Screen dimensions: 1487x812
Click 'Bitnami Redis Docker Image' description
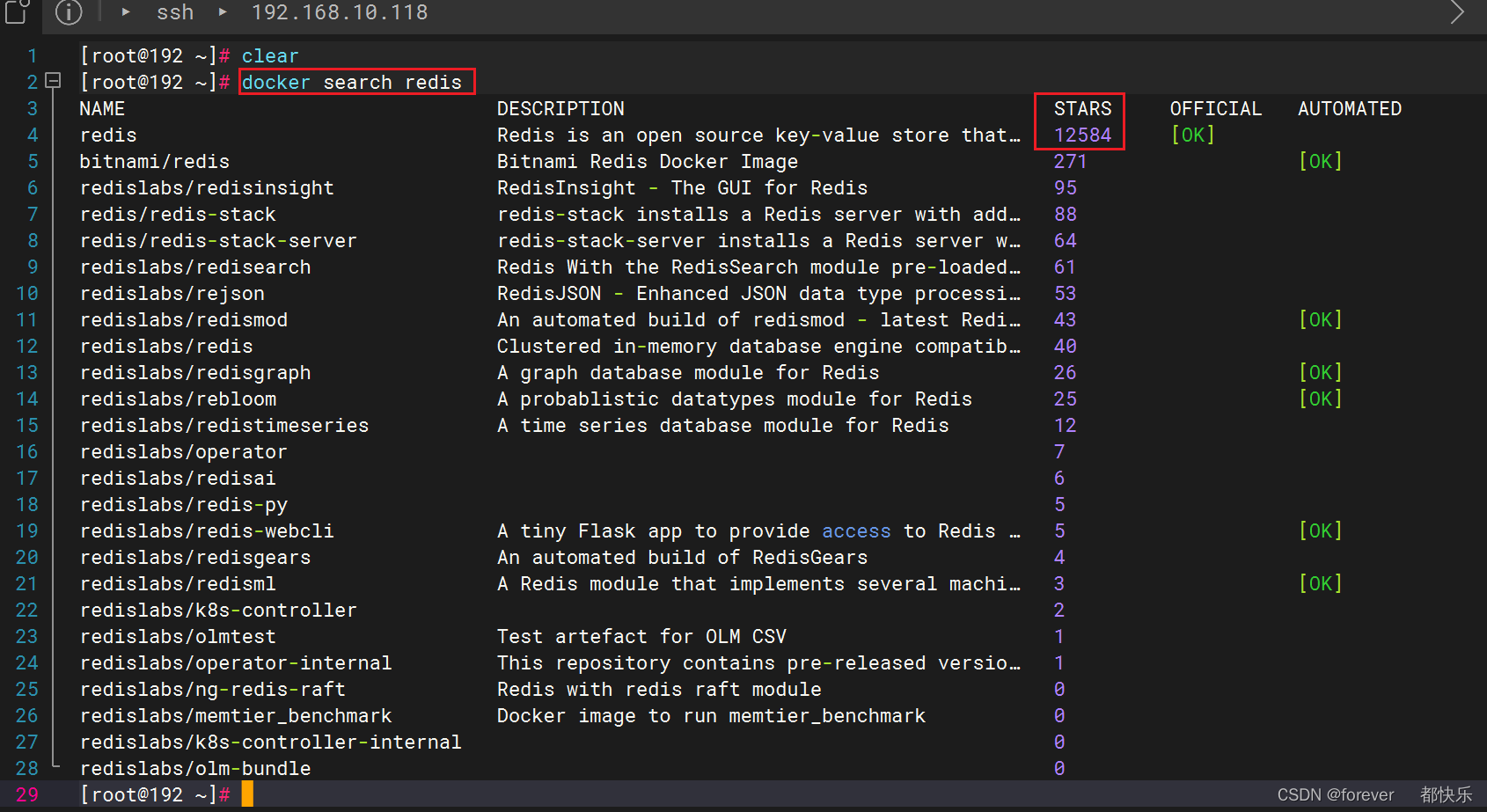[648, 161]
